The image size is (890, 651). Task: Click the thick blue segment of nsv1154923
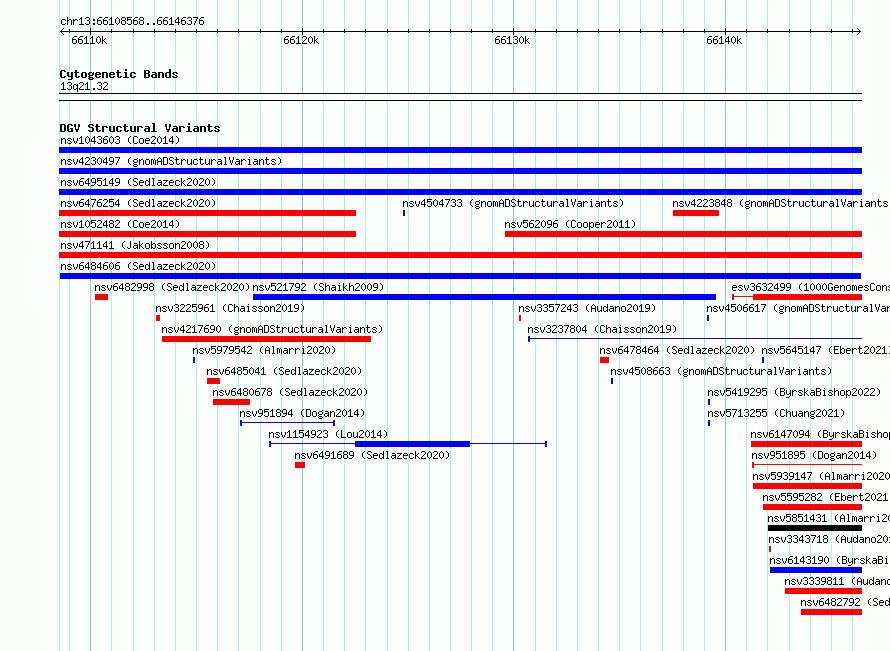[x=412, y=444]
